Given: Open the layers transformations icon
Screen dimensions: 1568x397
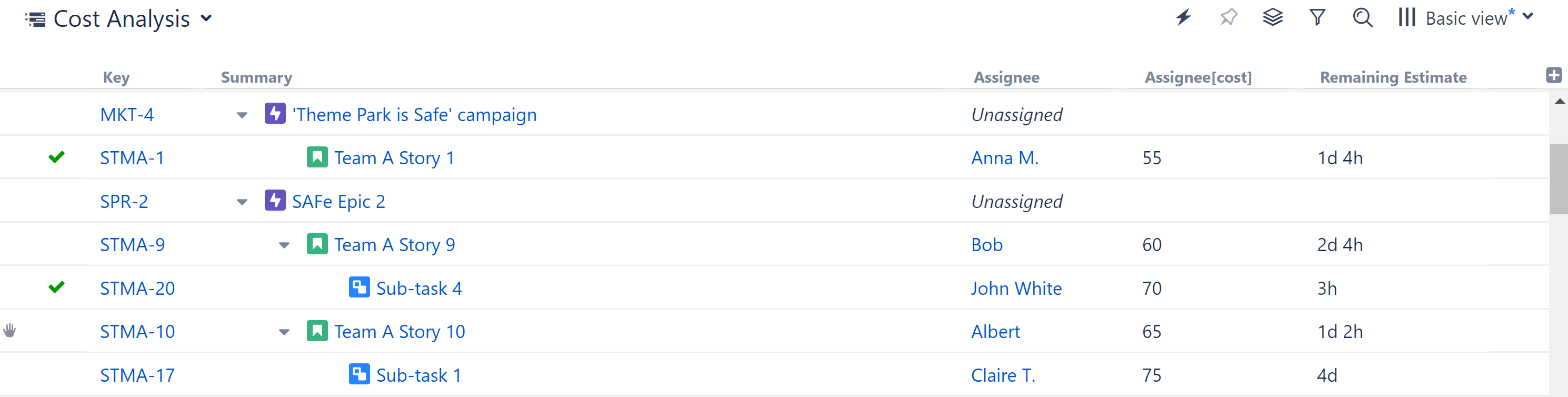Looking at the screenshot, I should 1273,18.
